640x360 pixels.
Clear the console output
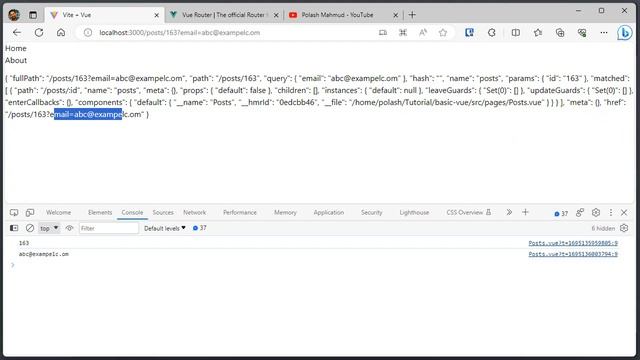tap(30, 228)
